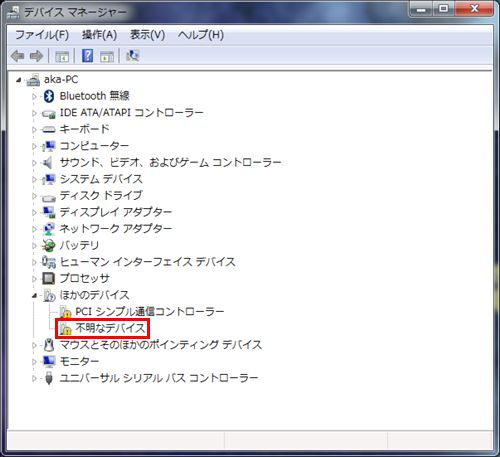Image resolution: width=500 pixels, height=457 pixels.
Task: Collapse the aka-PC root node
Action: [x=19, y=80]
